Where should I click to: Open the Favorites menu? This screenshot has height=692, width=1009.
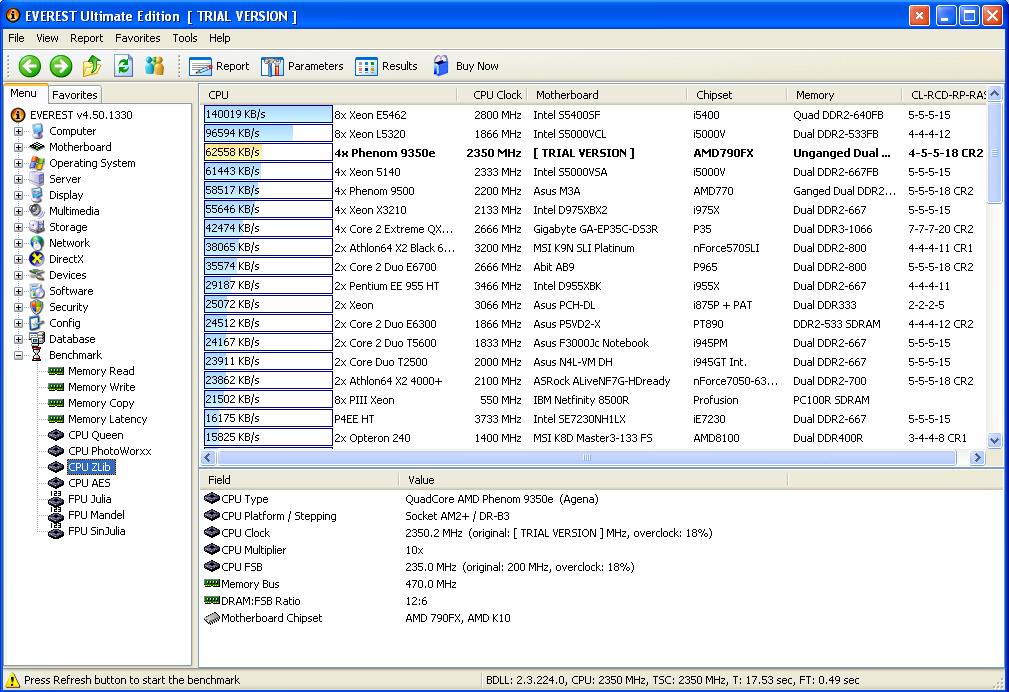(138, 38)
